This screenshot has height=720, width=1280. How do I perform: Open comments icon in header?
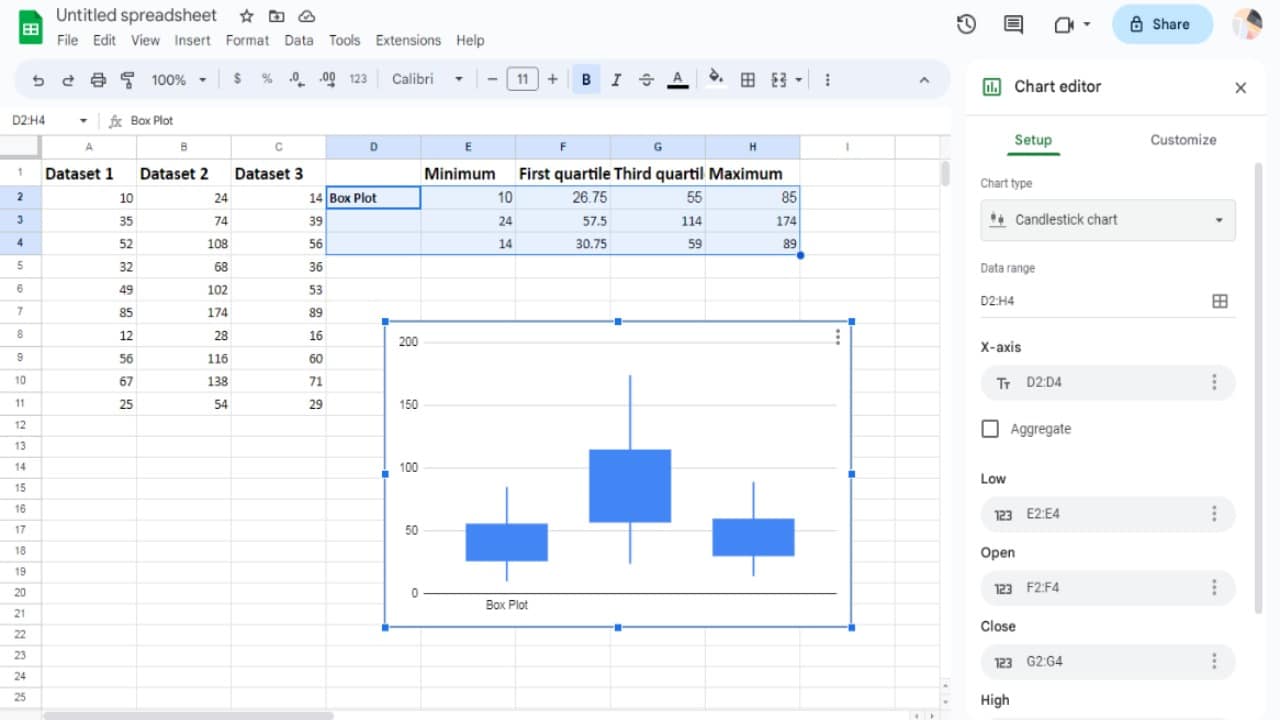tap(1013, 24)
